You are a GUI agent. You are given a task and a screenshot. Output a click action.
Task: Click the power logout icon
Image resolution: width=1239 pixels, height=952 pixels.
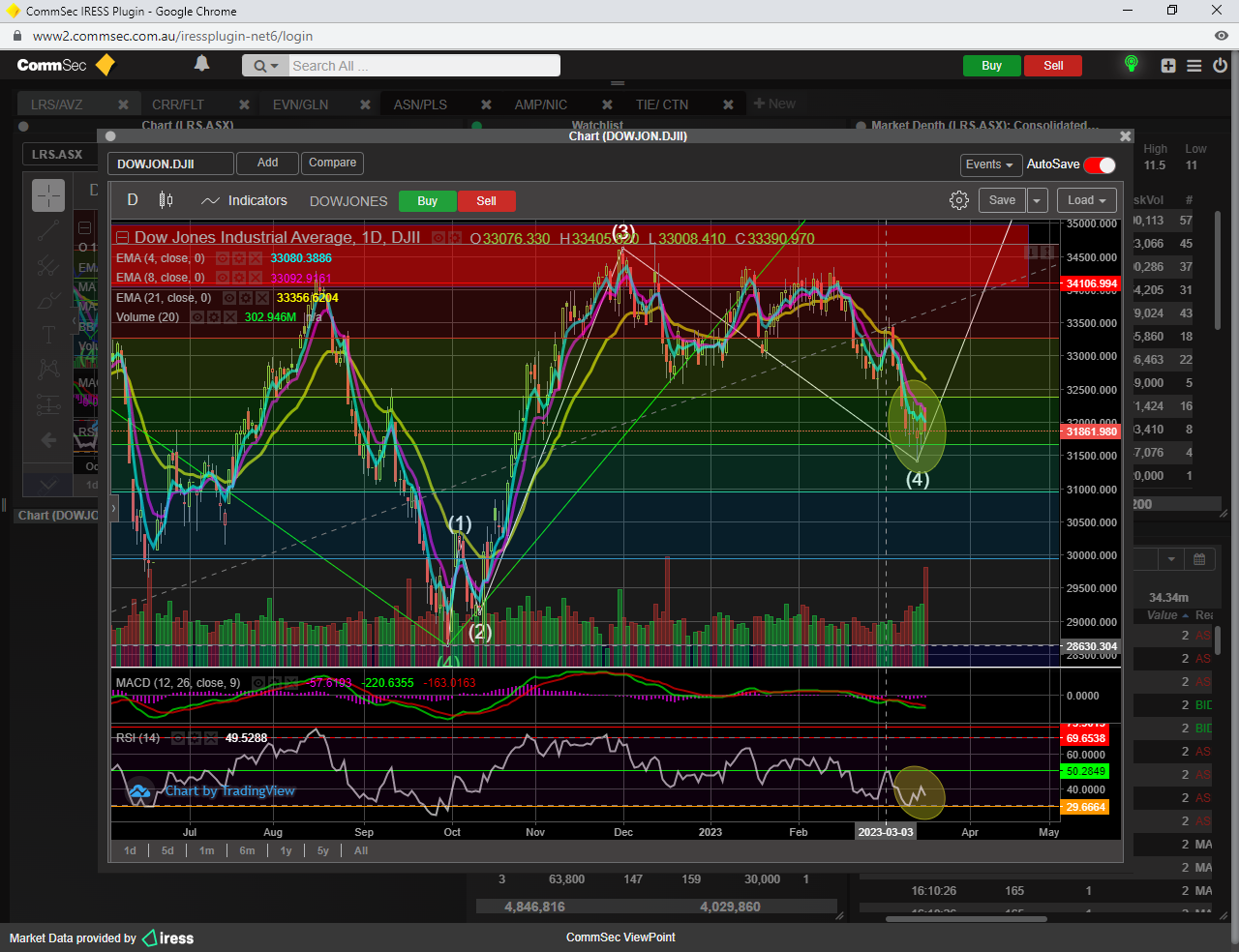(1220, 66)
